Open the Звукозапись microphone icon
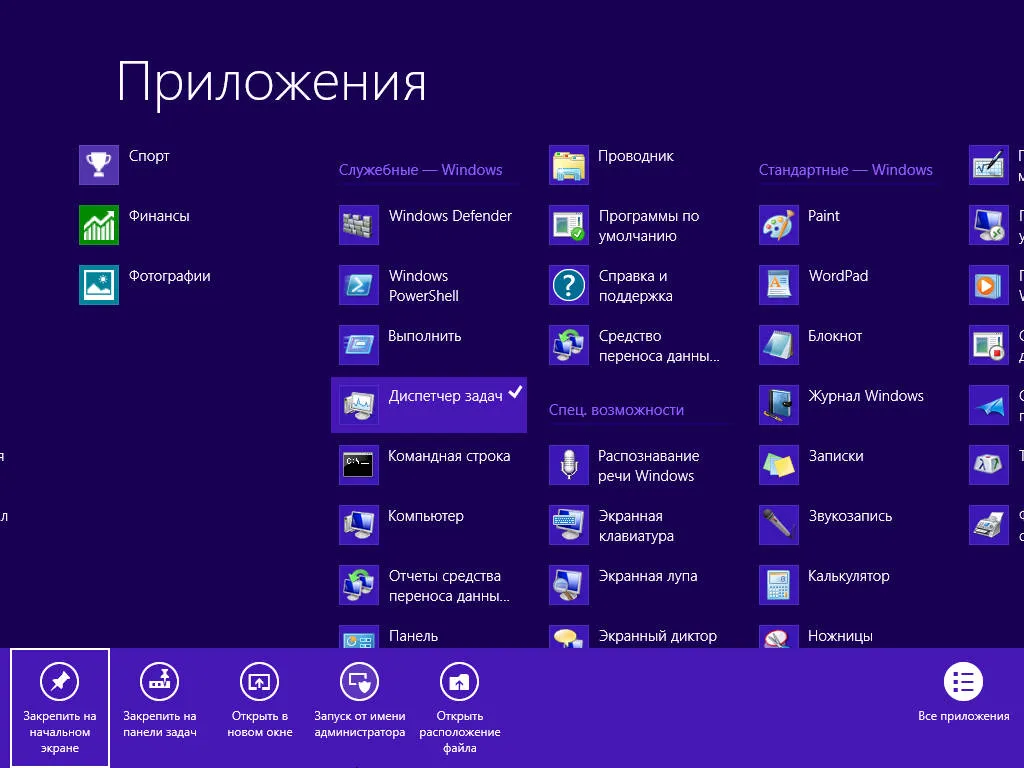Screen dimensions: 1024x768 [x=778, y=525]
